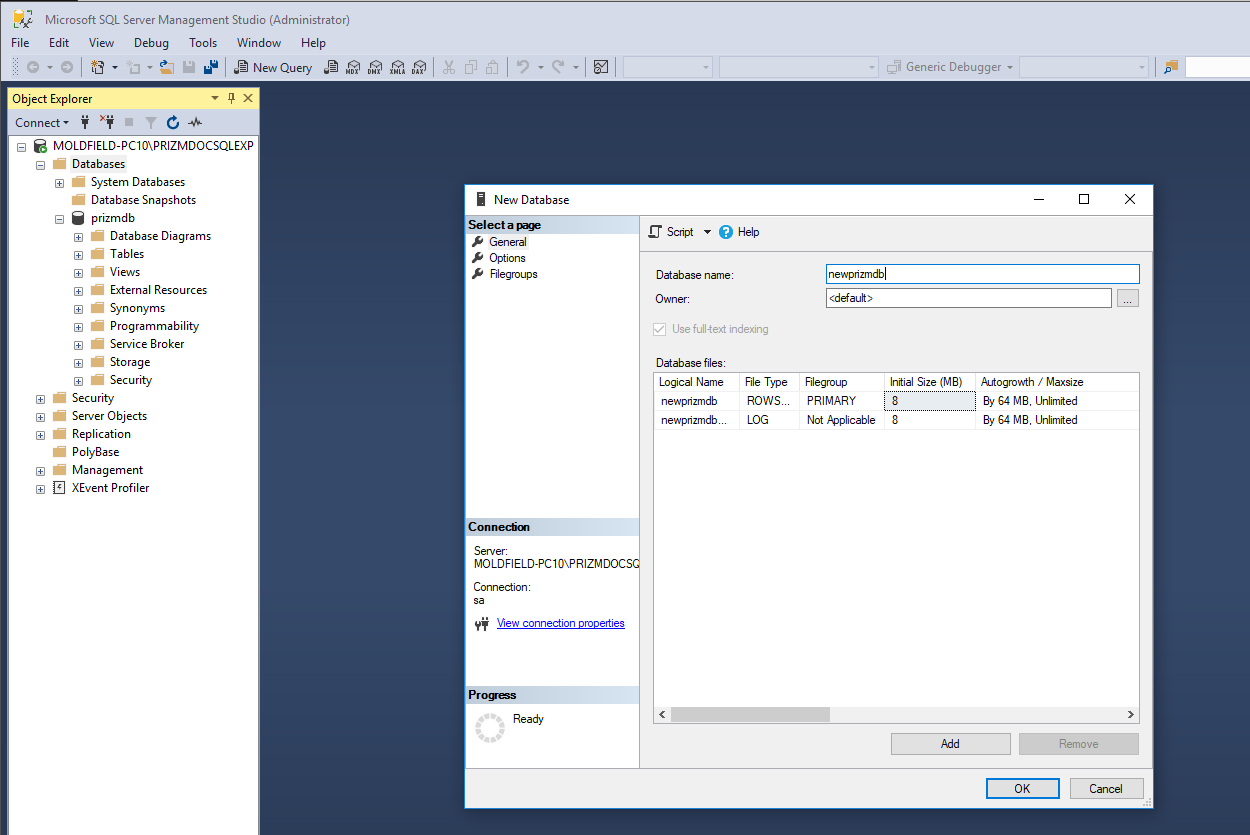Close the Object Explorer panel
Screen dimensions: 1250x835
click(x=248, y=98)
